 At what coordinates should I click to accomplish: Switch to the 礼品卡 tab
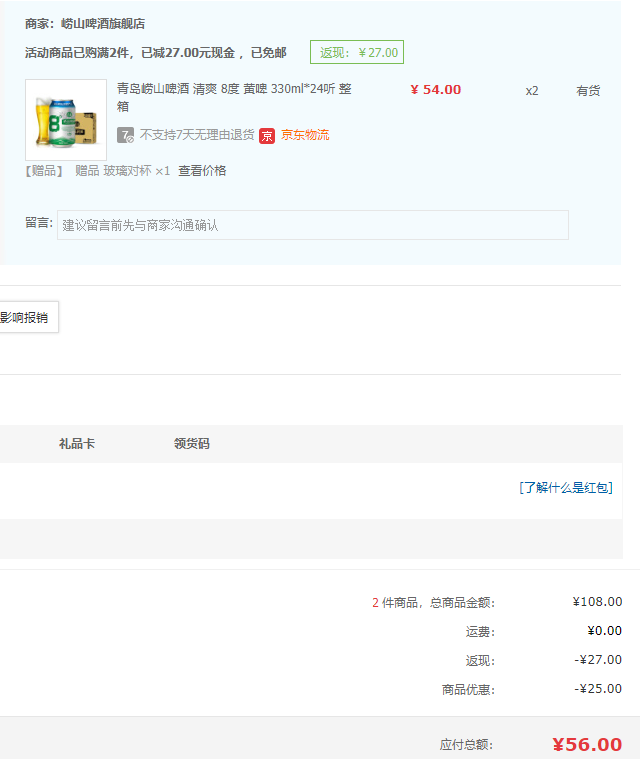click(77, 444)
